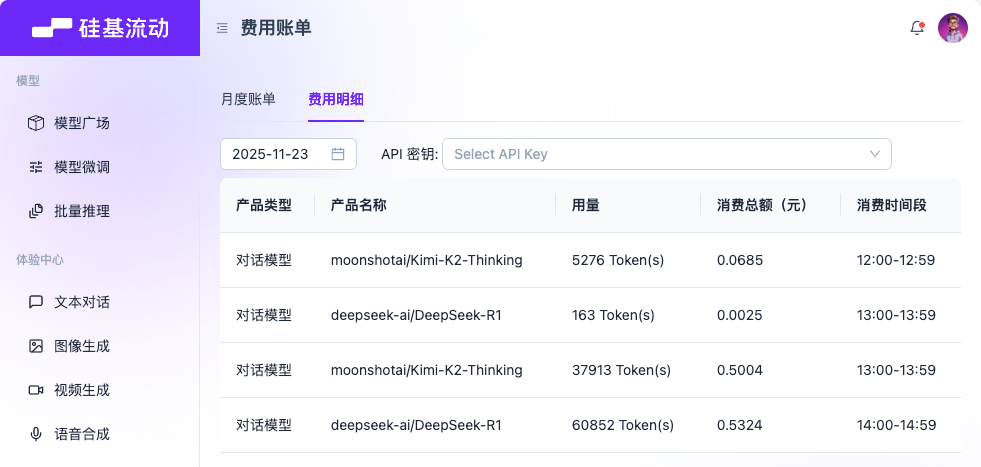Click the 消费总额（元） column header

(762, 205)
